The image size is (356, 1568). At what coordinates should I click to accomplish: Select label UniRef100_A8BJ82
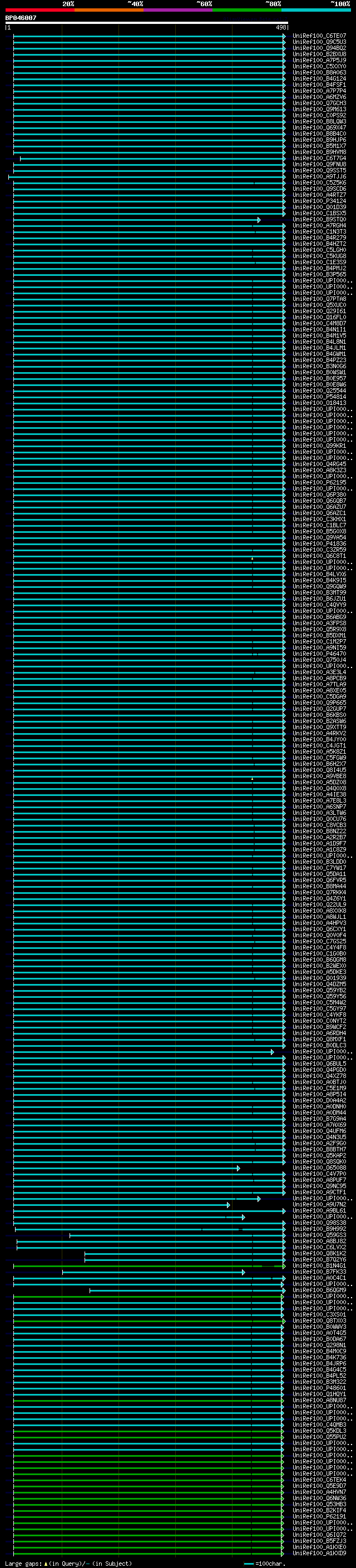coord(319,1241)
